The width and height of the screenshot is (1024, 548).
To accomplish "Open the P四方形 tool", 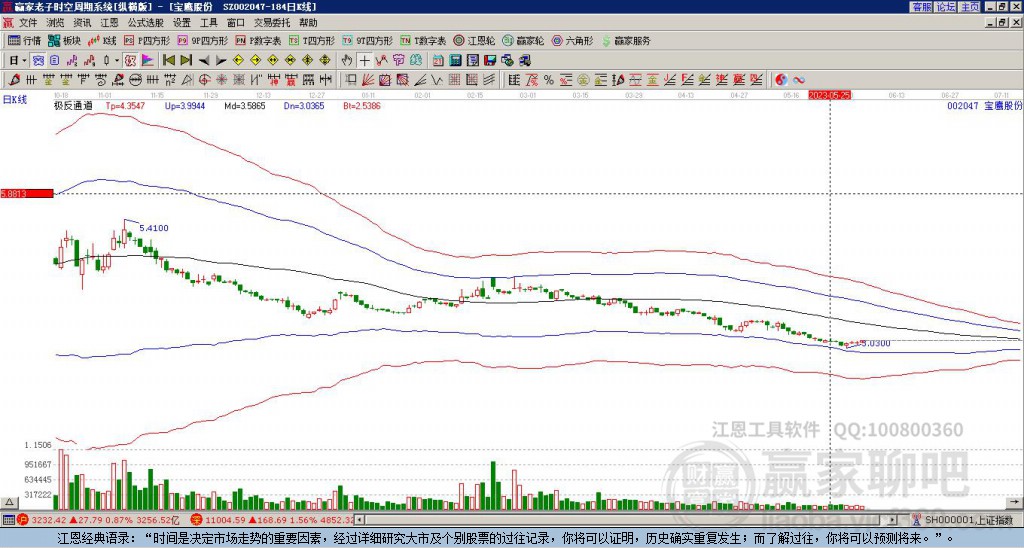I will click(147, 40).
